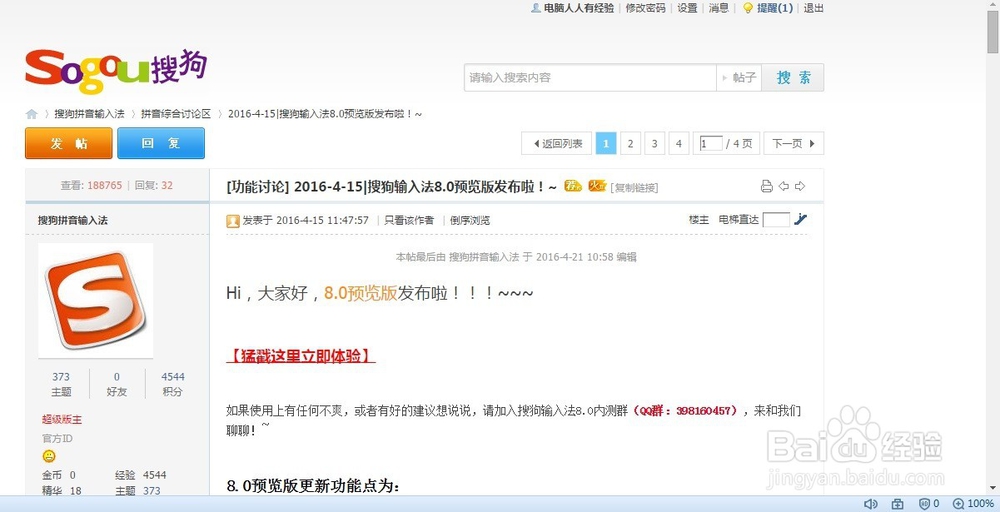
Task: Go to page 4
Action: (679, 143)
